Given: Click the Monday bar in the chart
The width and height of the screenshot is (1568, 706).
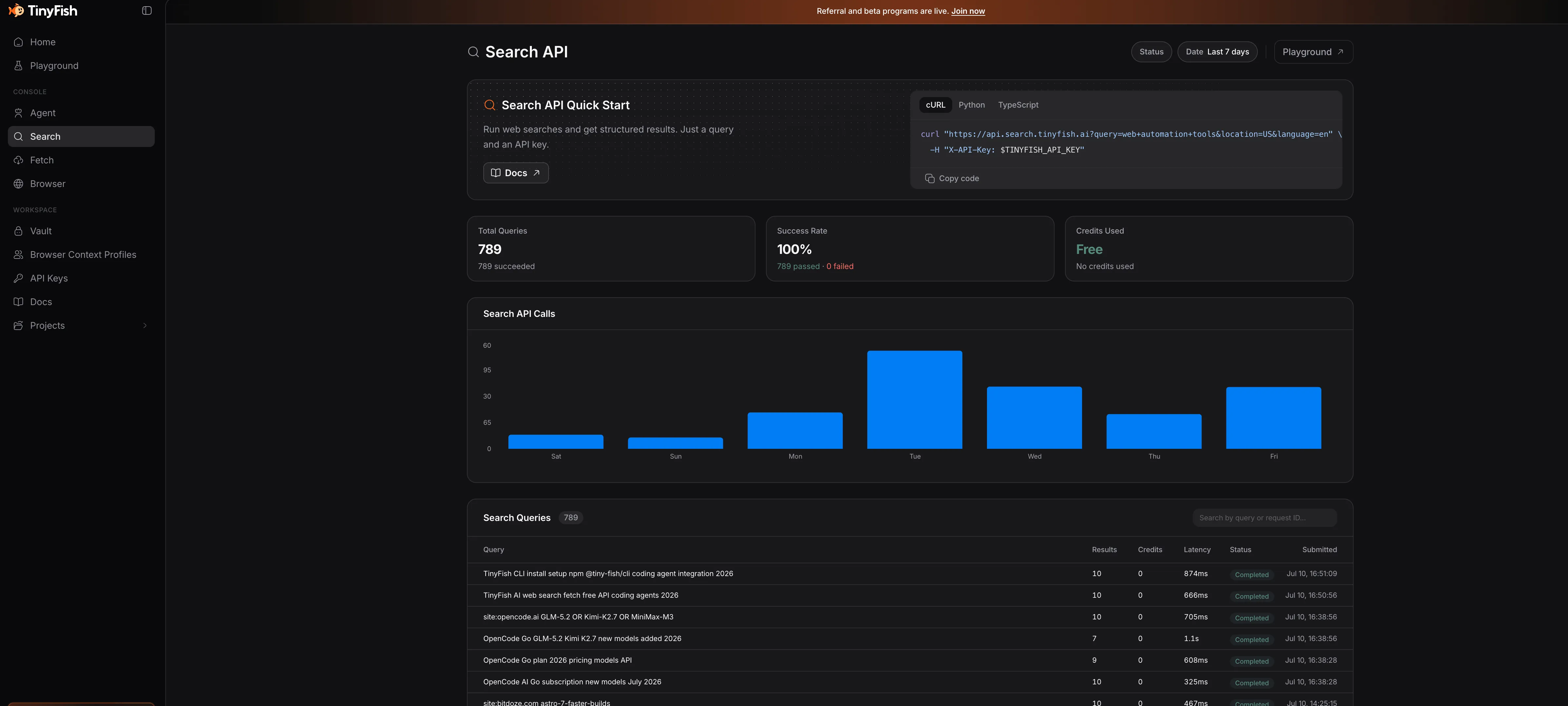Looking at the screenshot, I should (x=795, y=431).
